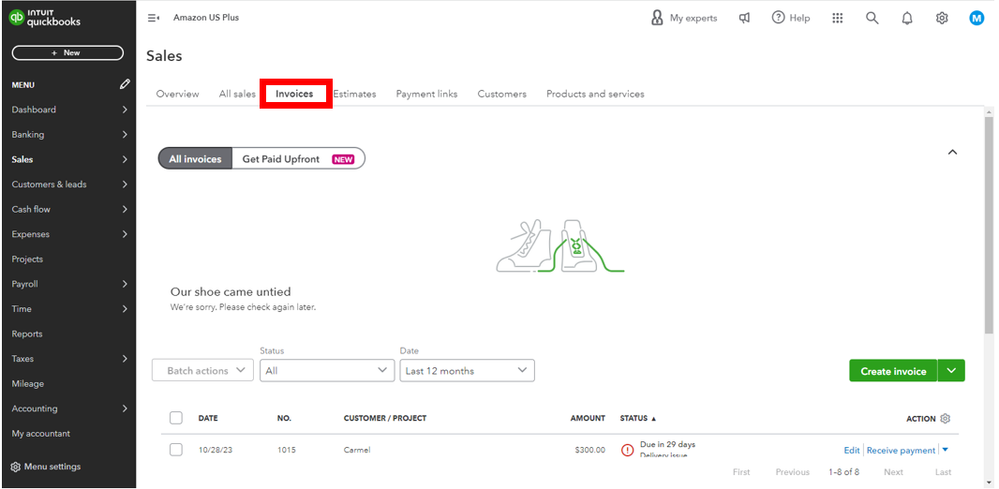Jump to Last page of invoices

pyautogui.click(x=943, y=472)
